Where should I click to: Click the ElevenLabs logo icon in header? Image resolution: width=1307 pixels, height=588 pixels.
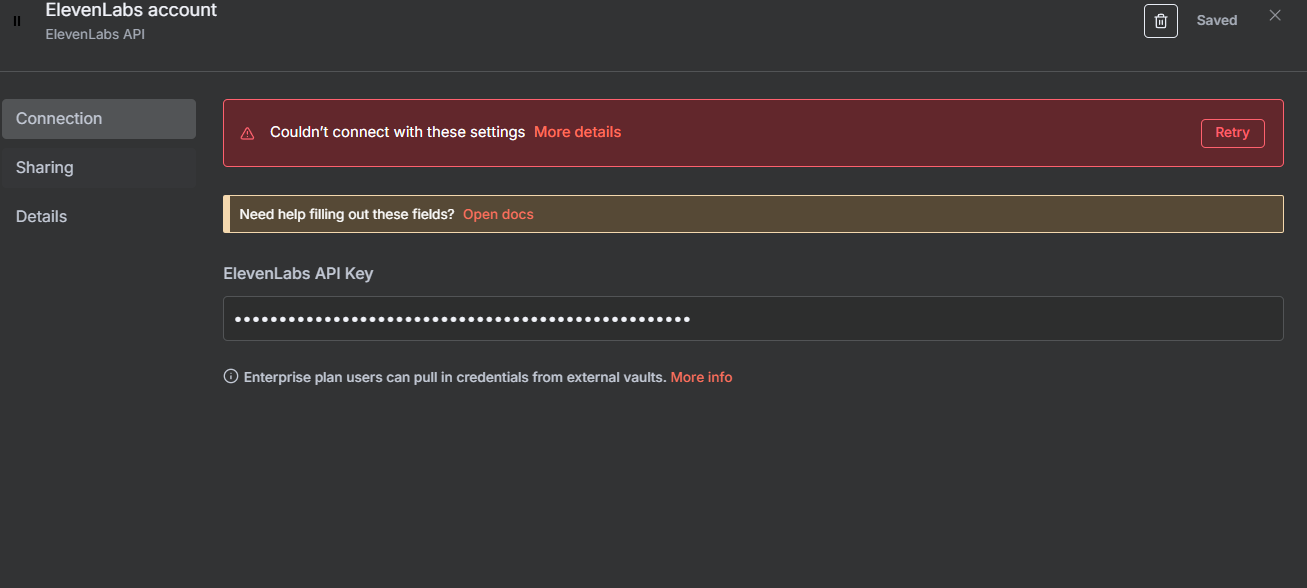pos(17,21)
